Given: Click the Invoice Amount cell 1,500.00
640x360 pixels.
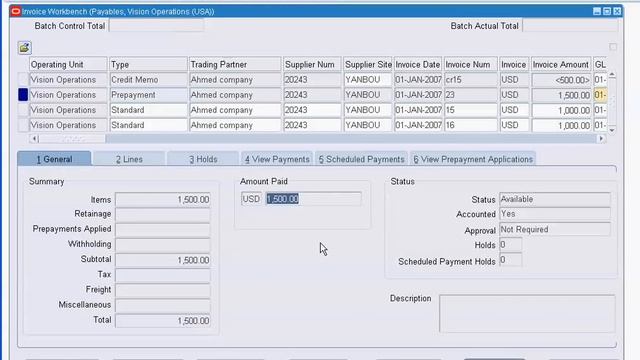Looking at the screenshot, I should click(x=562, y=95).
